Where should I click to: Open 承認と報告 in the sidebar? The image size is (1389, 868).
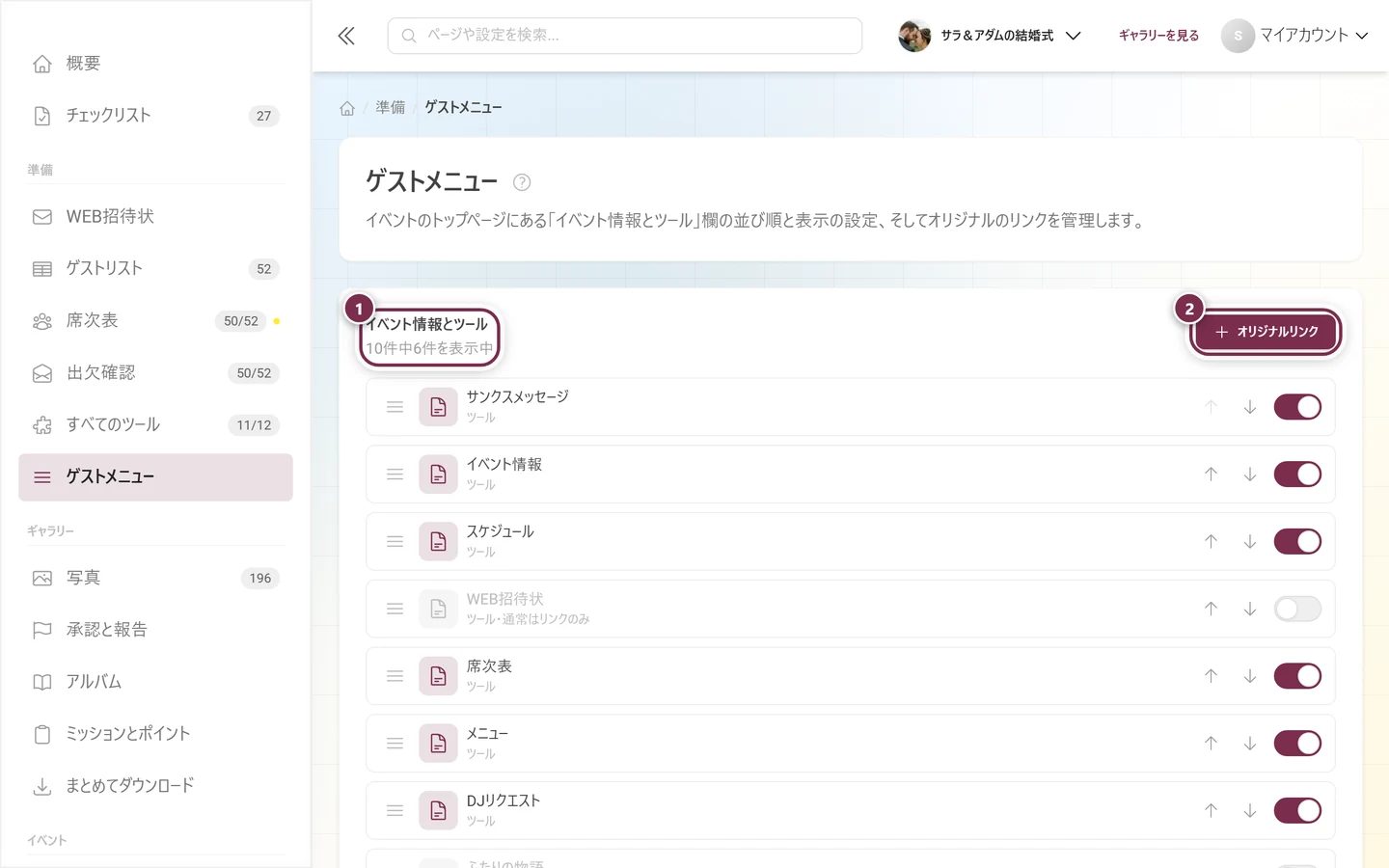155,630
